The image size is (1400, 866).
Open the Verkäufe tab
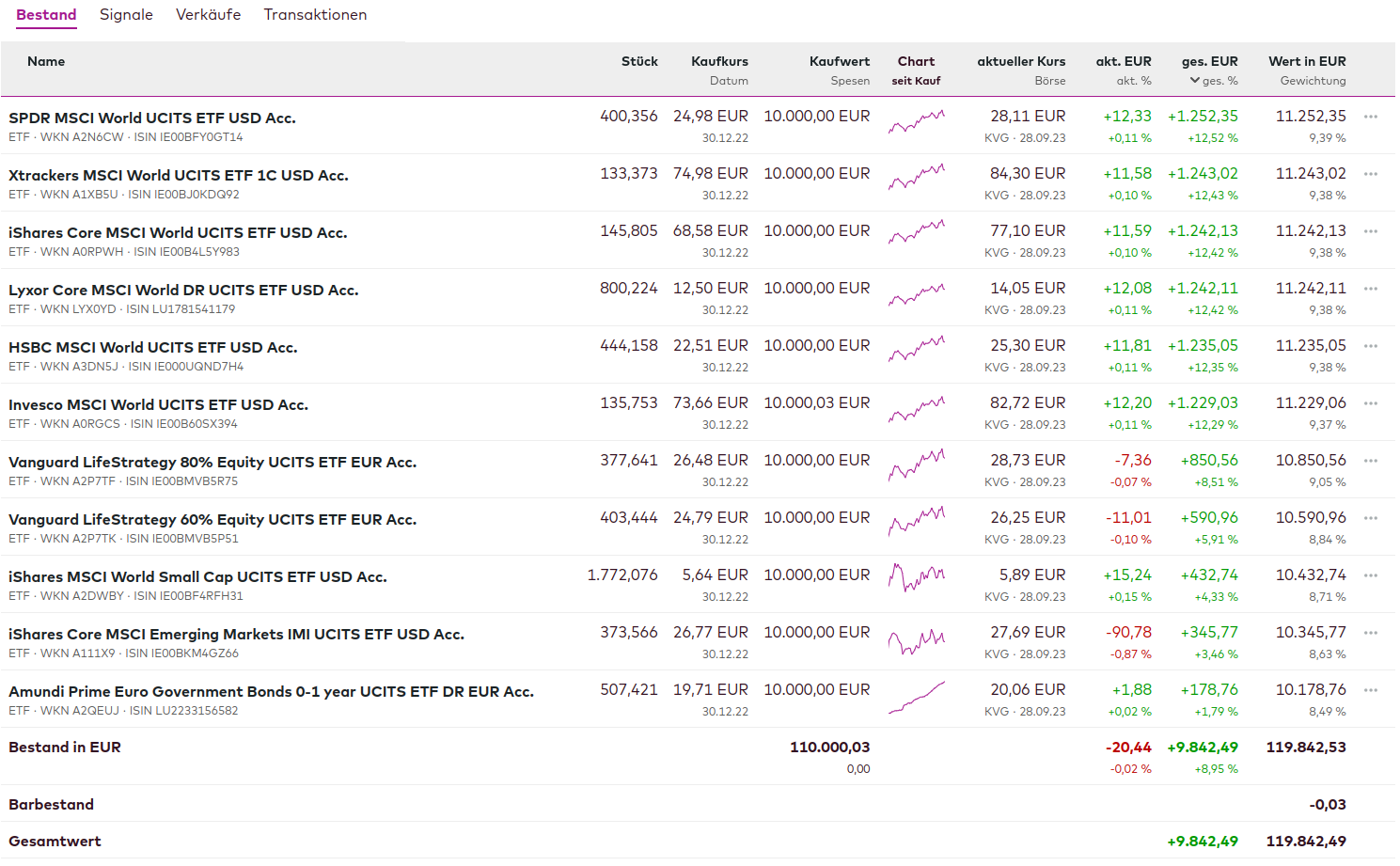(x=208, y=15)
